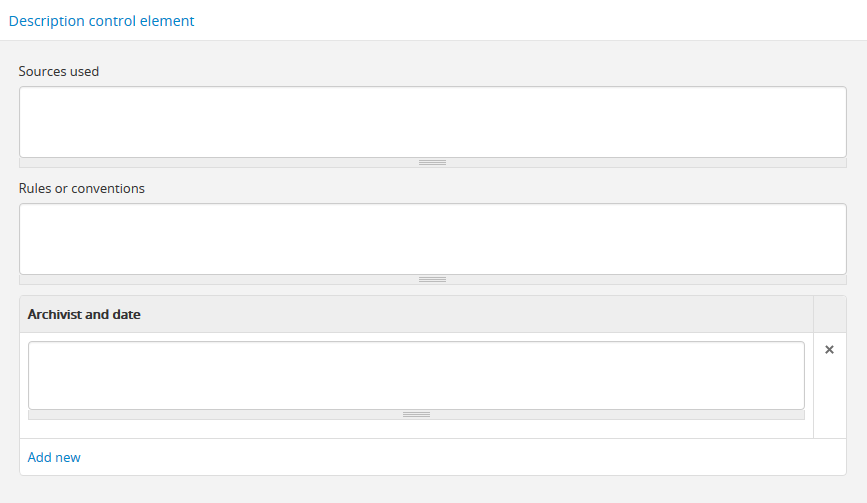Image resolution: width=867 pixels, height=503 pixels.
Task: Select the Archivist and date text box
Action: pyautogui.click(x=416, y=375)
